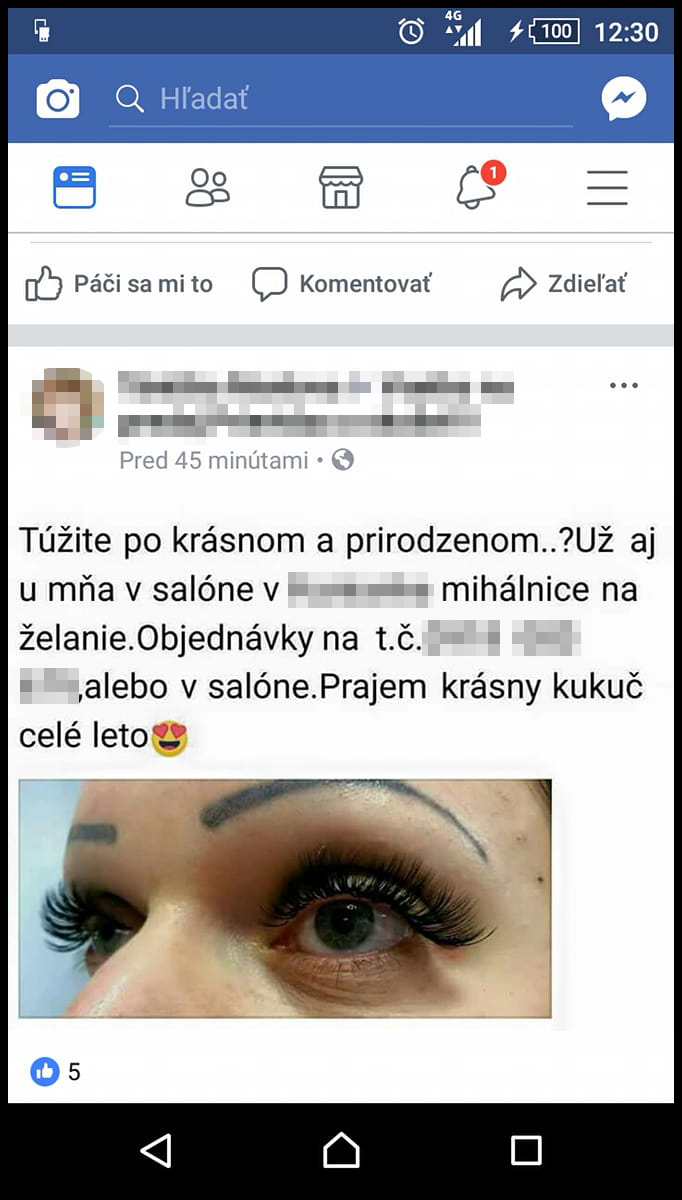The width and height of the screenshot is (682, 1200).
Task: Like the post via Páči sa mi to
Action: 119,284
